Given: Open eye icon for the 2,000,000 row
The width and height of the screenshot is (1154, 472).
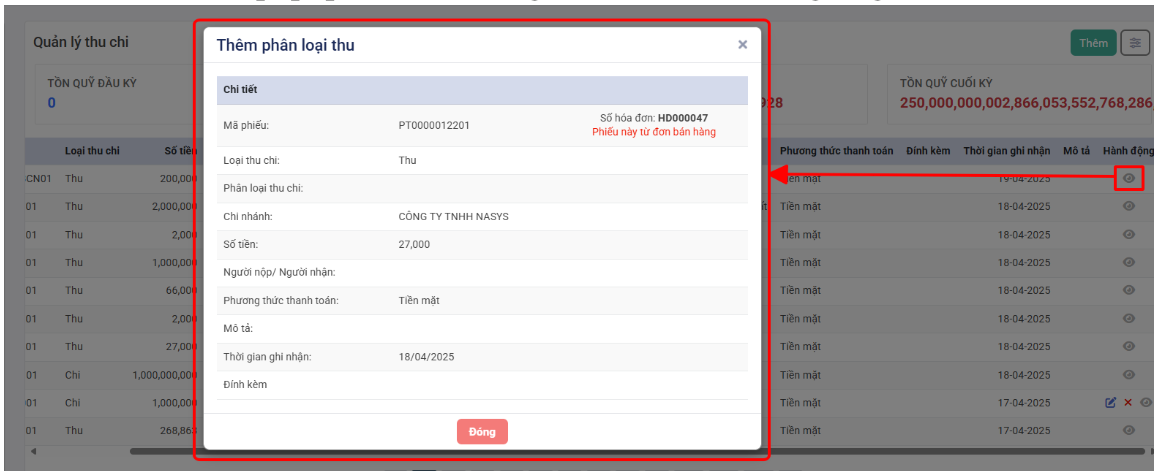Looking at the screenshot, I should [x=1128, y=206].
